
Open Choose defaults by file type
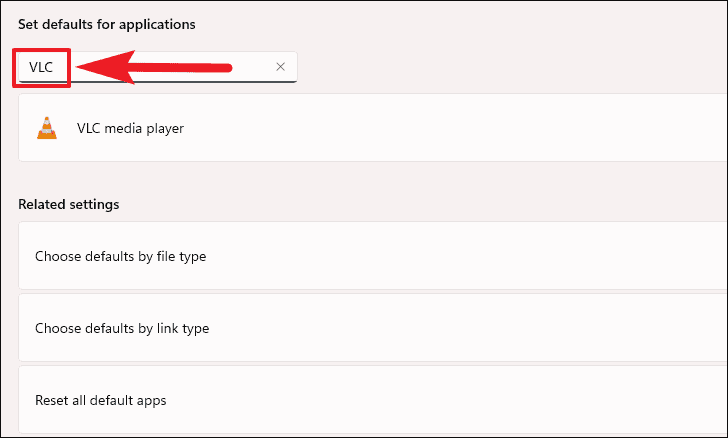pos(373,256)
